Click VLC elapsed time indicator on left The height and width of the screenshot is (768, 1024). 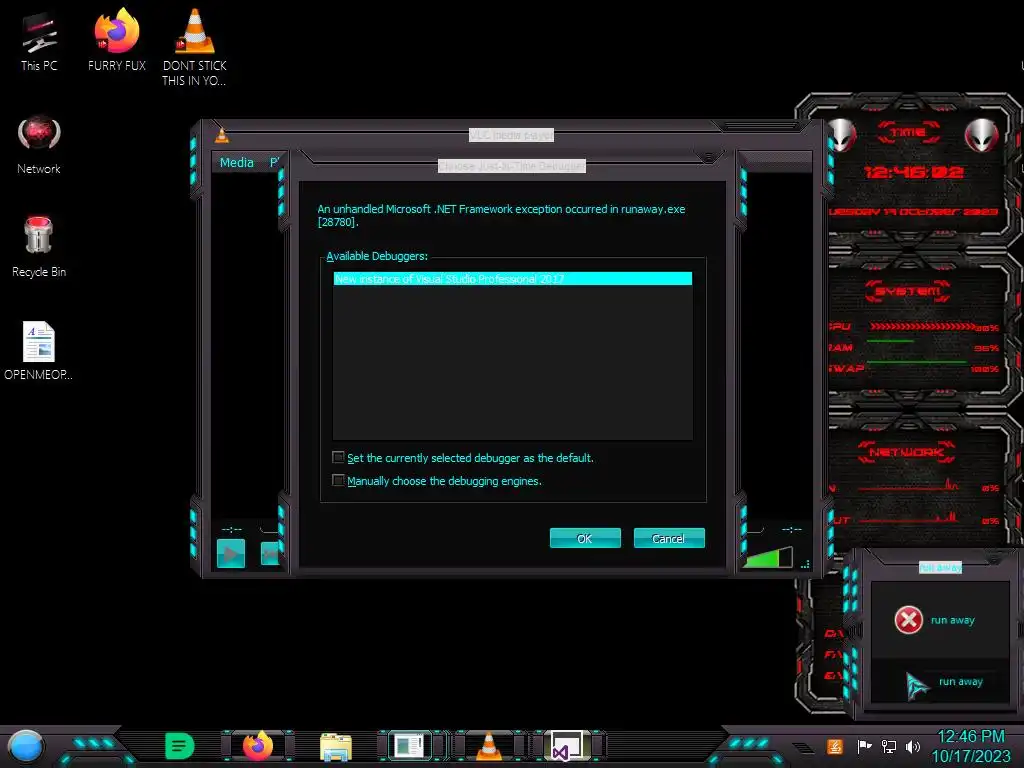pos(232,529)
